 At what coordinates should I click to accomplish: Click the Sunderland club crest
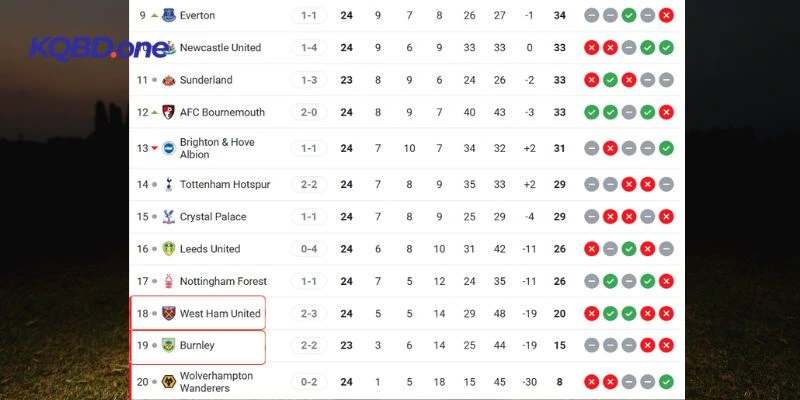pos(168,80)
